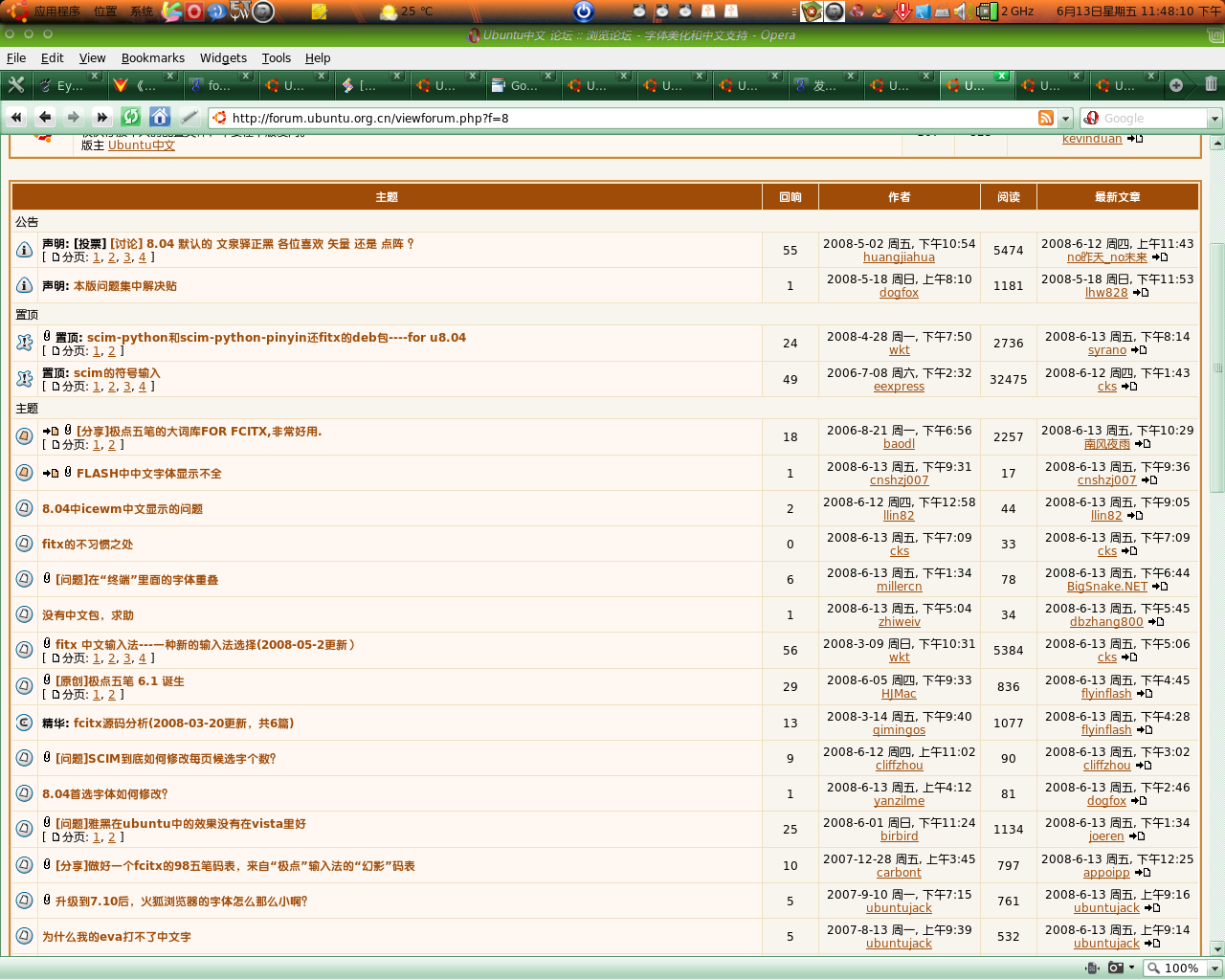Screen dimensions: 1225x980
Task: Open the Edit menu
Action: [53, 57]
